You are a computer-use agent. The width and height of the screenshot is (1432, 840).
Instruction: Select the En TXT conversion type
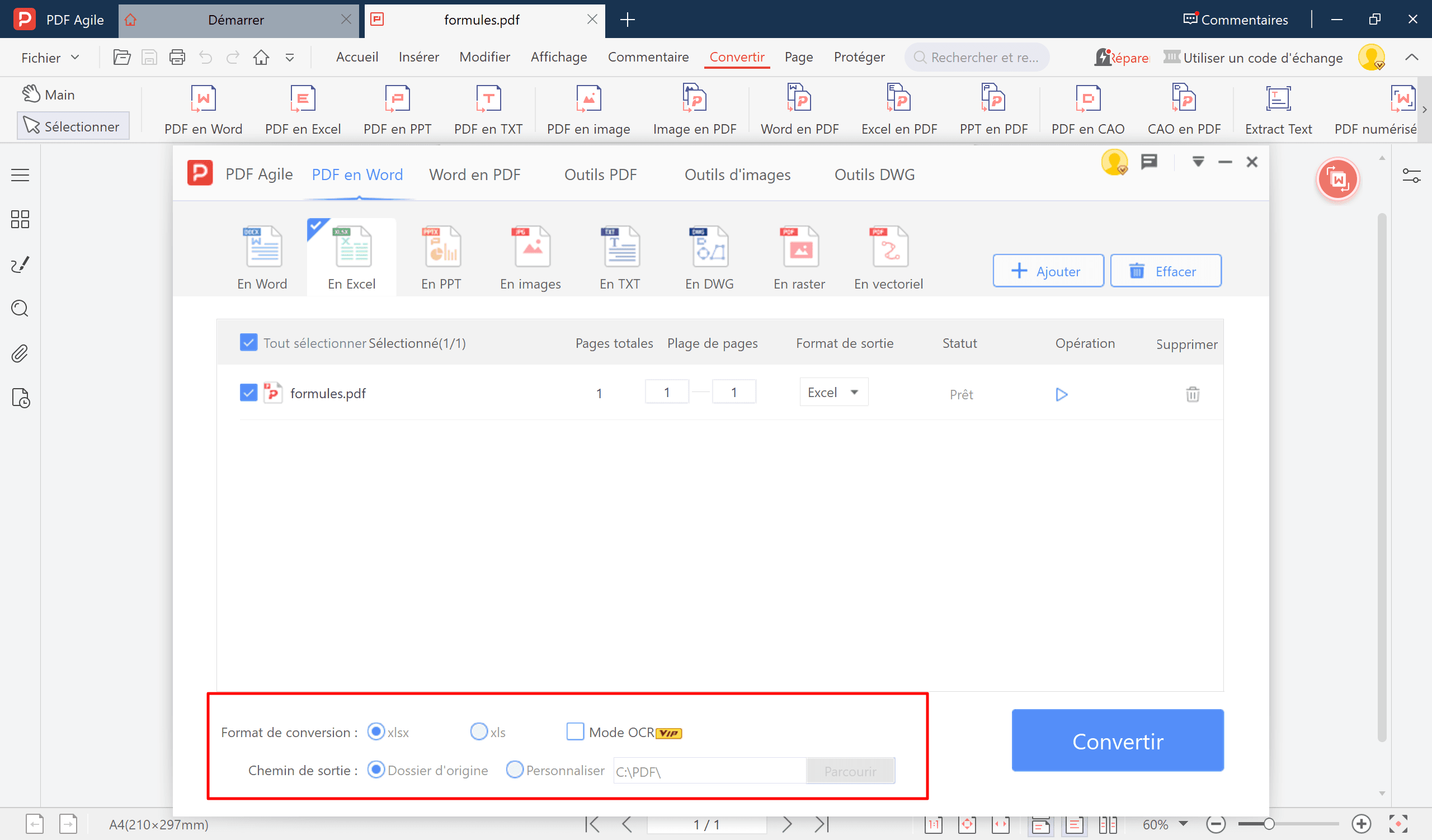tap(620, 258)
